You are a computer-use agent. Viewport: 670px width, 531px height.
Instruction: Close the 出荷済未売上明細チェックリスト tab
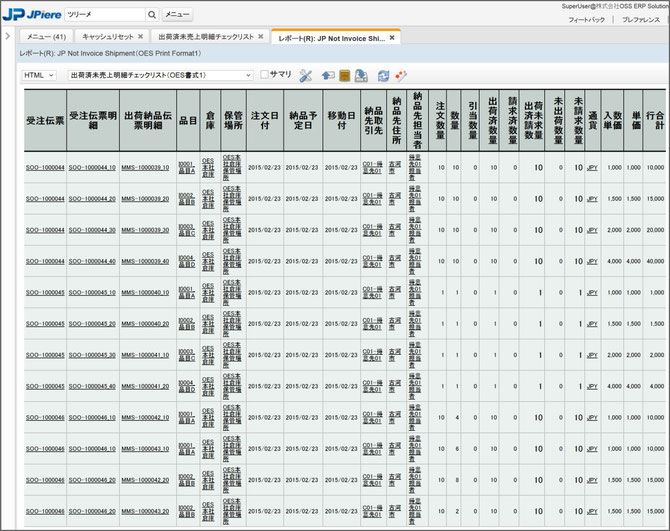[261, 37]
